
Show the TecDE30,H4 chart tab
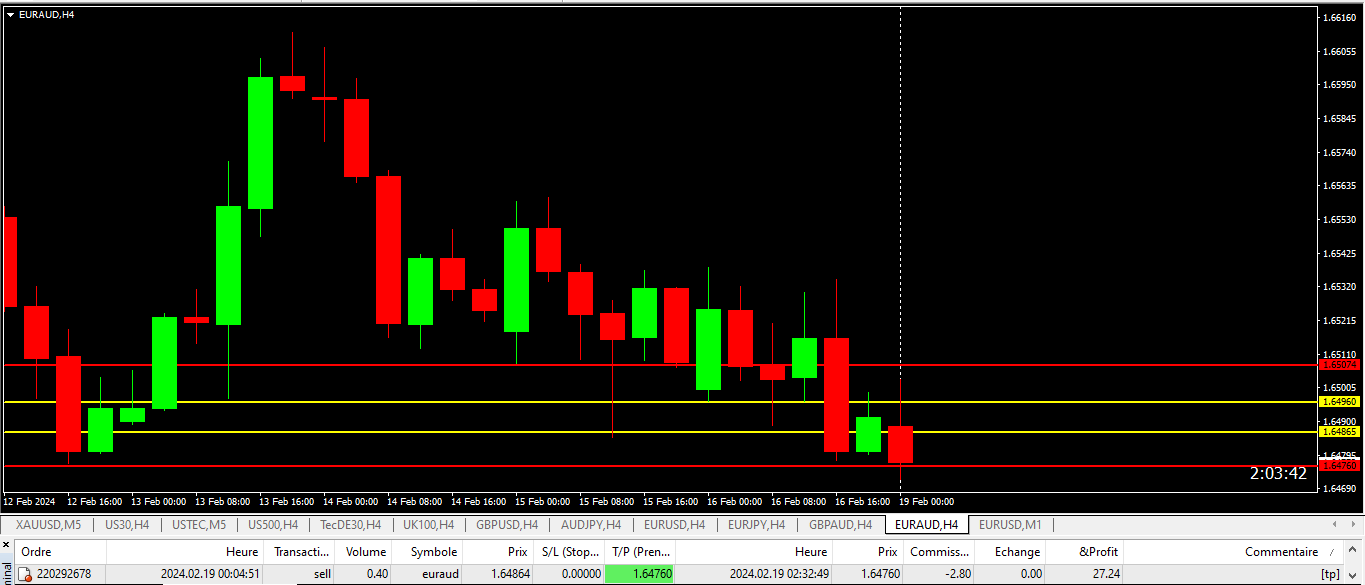350,524
